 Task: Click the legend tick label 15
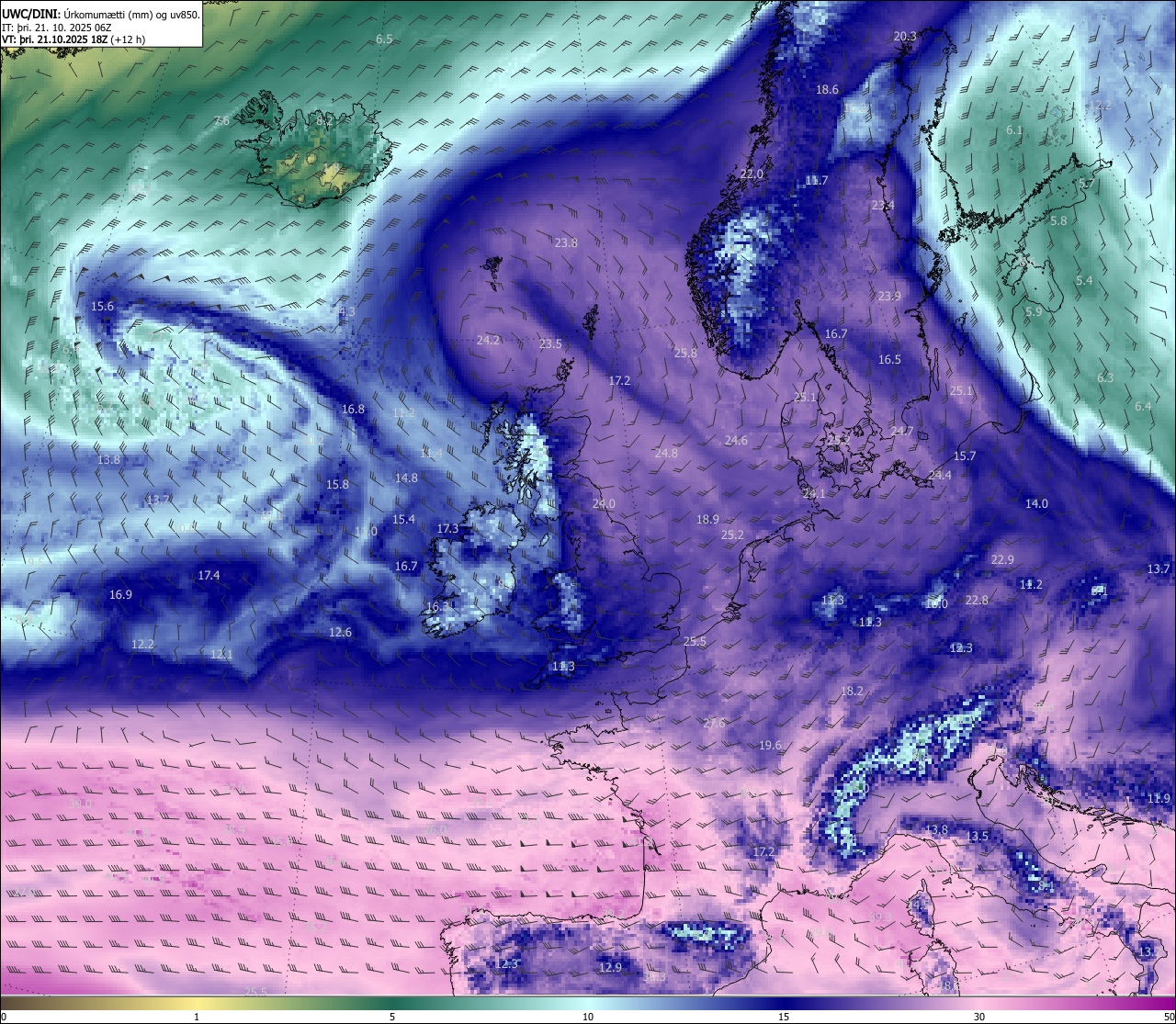coord(784,1018)
